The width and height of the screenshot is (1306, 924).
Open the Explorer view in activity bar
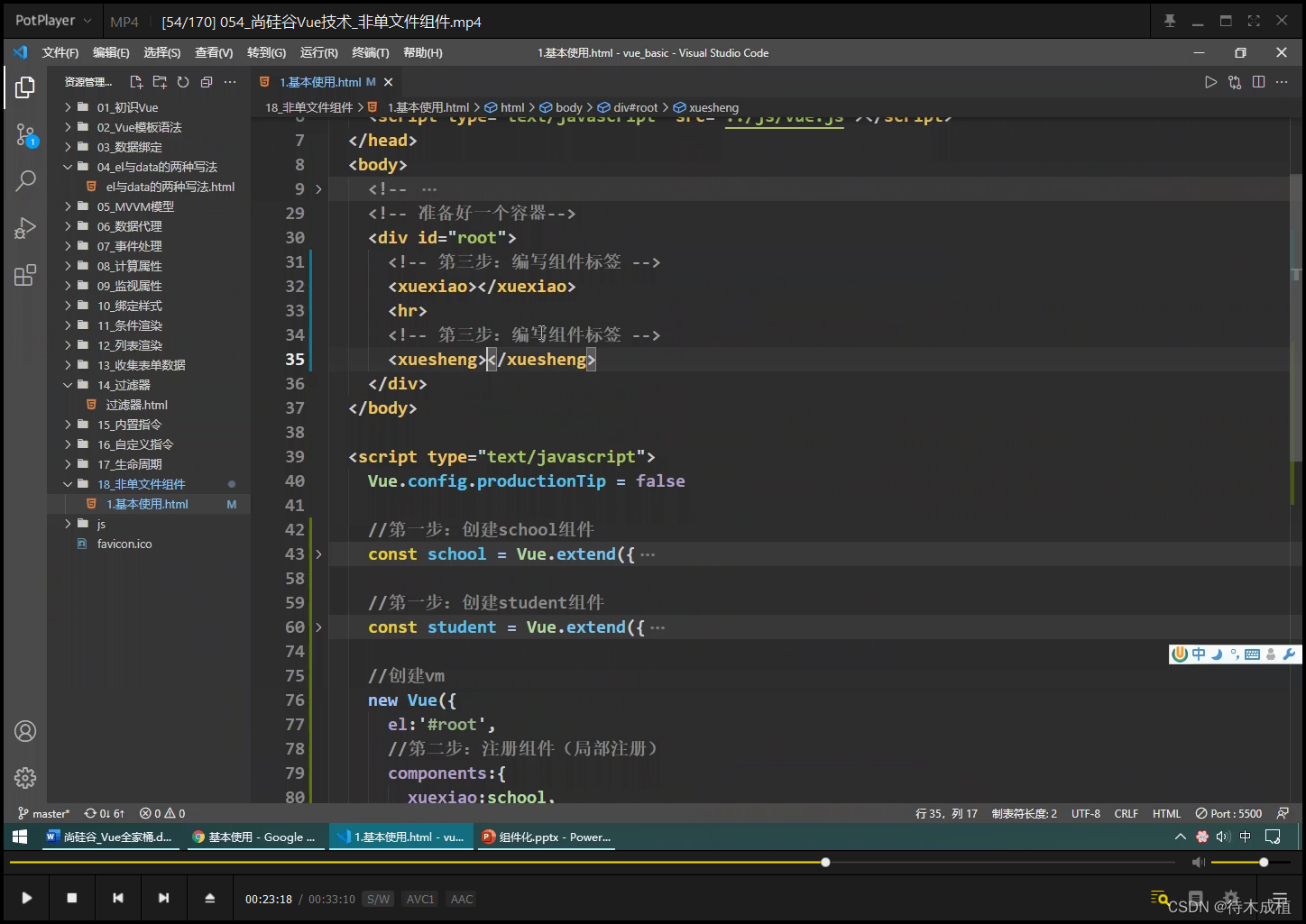pos(25,87)
